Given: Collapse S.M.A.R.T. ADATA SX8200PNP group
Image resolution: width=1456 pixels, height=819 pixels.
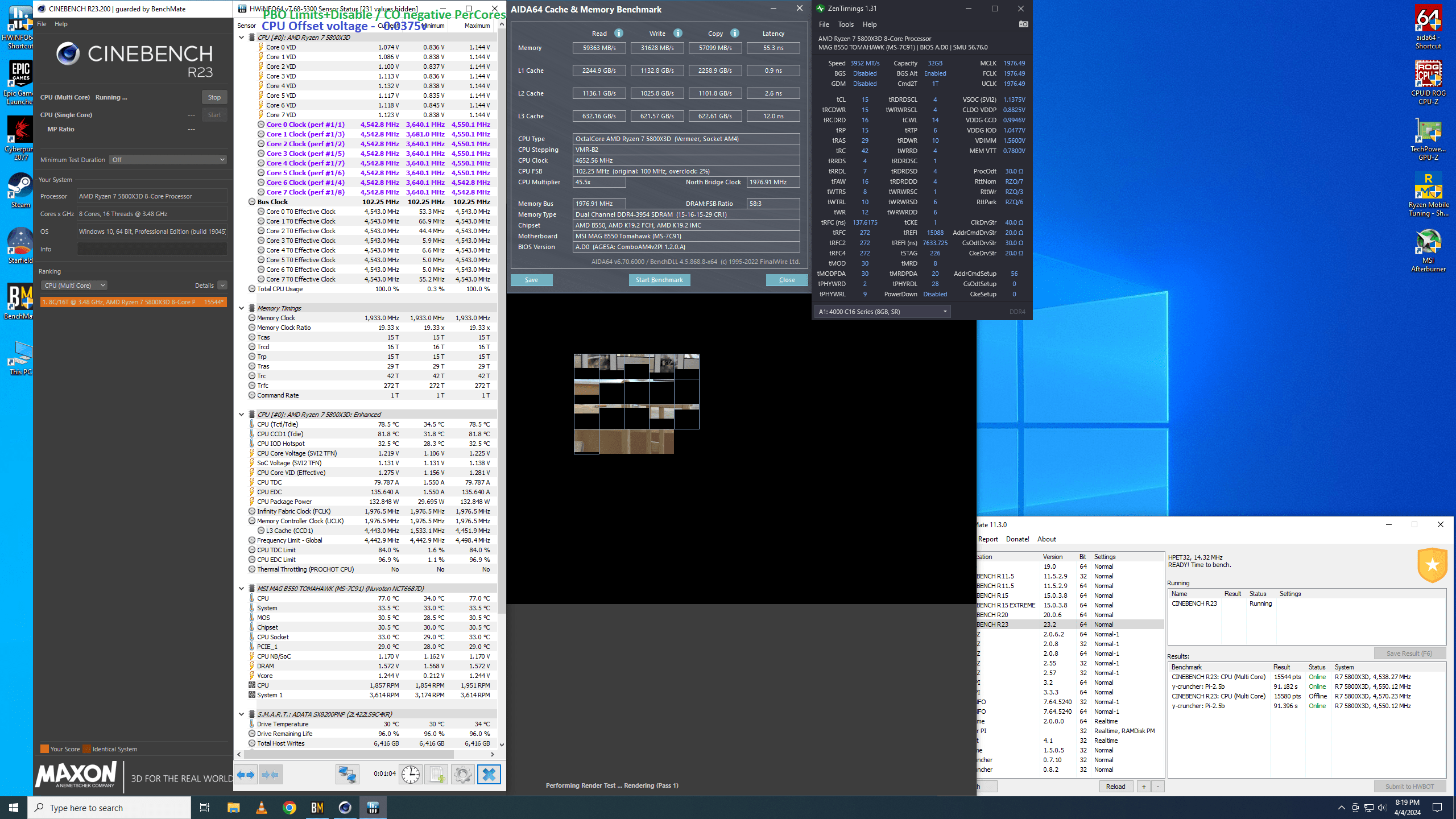Looking at the screenshot, I should (x=241, y=714).
